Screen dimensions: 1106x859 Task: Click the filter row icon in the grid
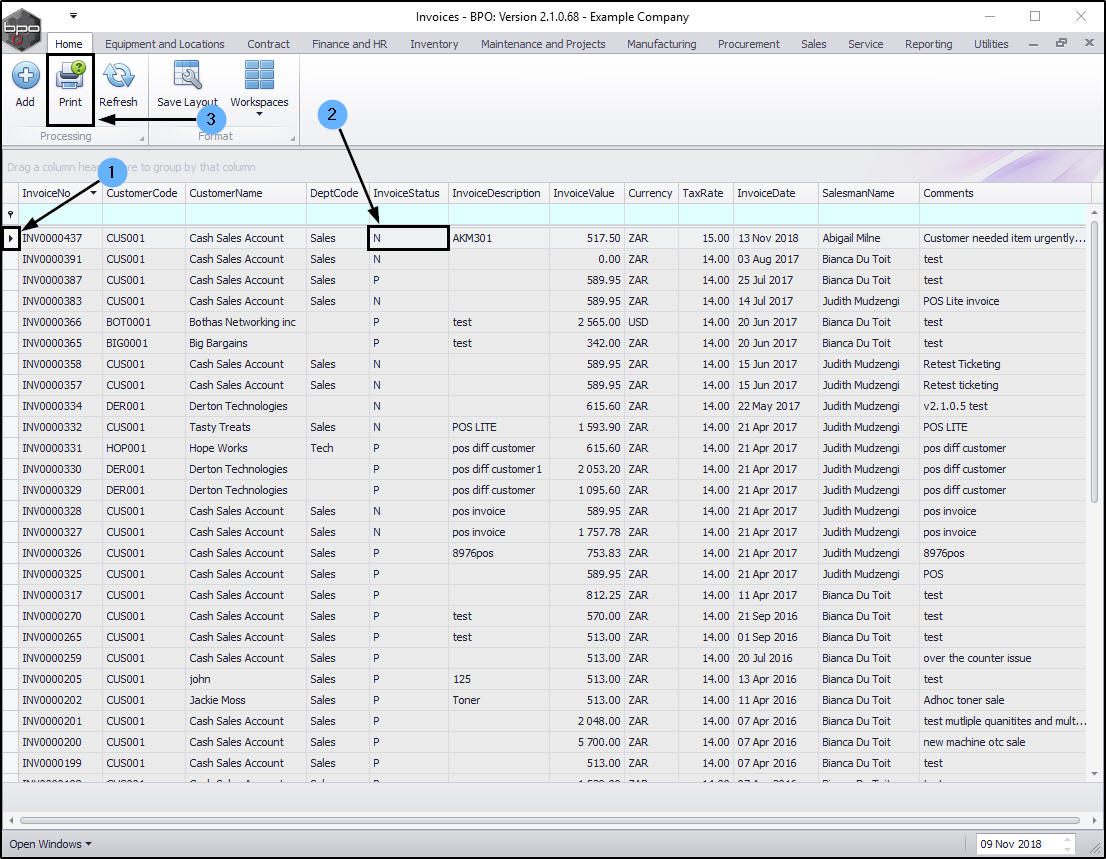point(10,214)
